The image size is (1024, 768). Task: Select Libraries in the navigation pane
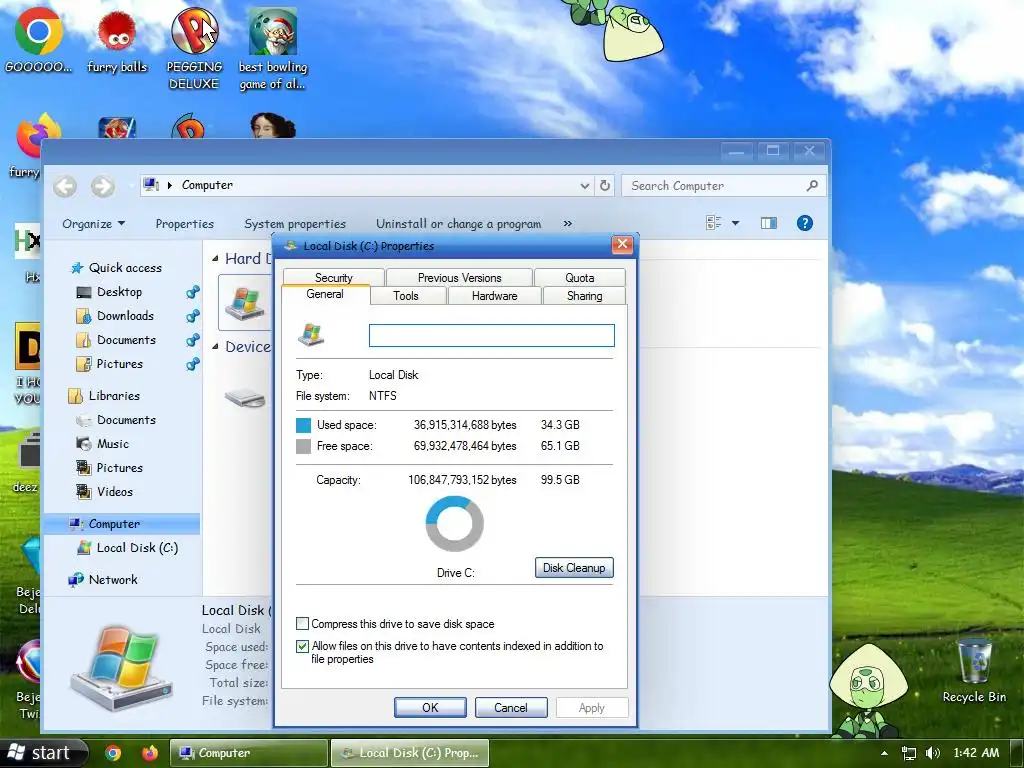click(114, 396)
